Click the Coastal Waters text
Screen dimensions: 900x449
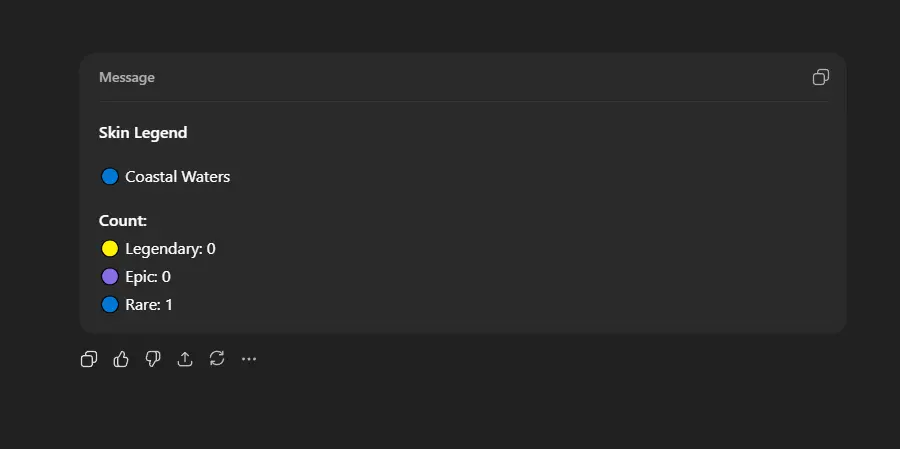coord(177,177)
